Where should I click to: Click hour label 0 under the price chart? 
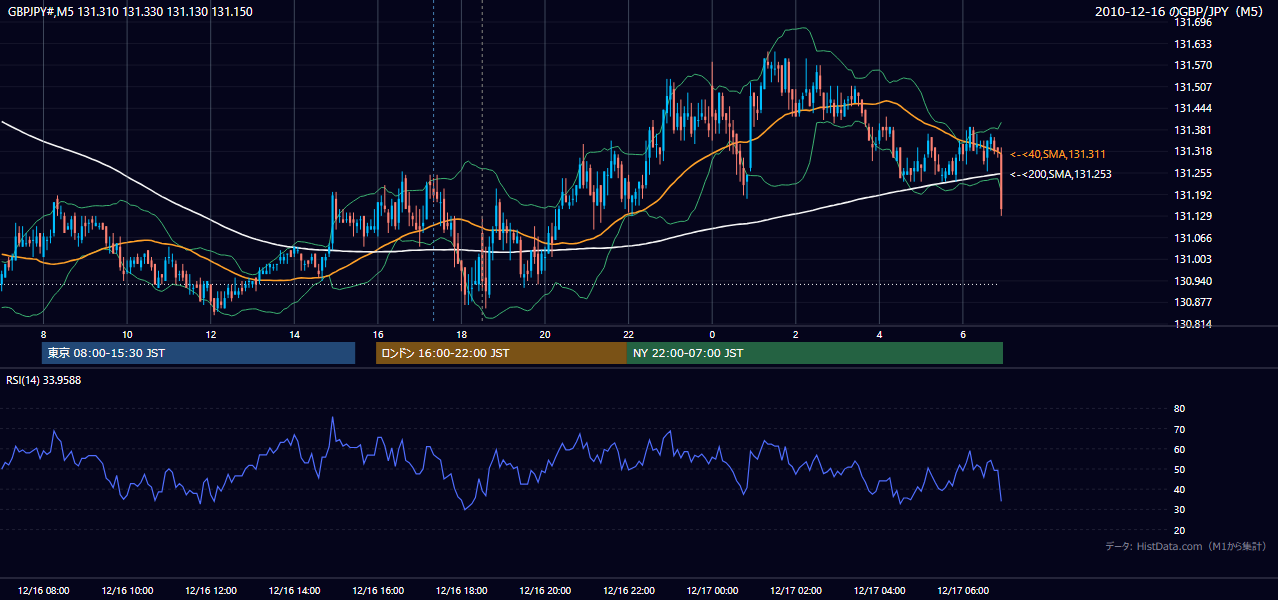click(x=712, y=334)
